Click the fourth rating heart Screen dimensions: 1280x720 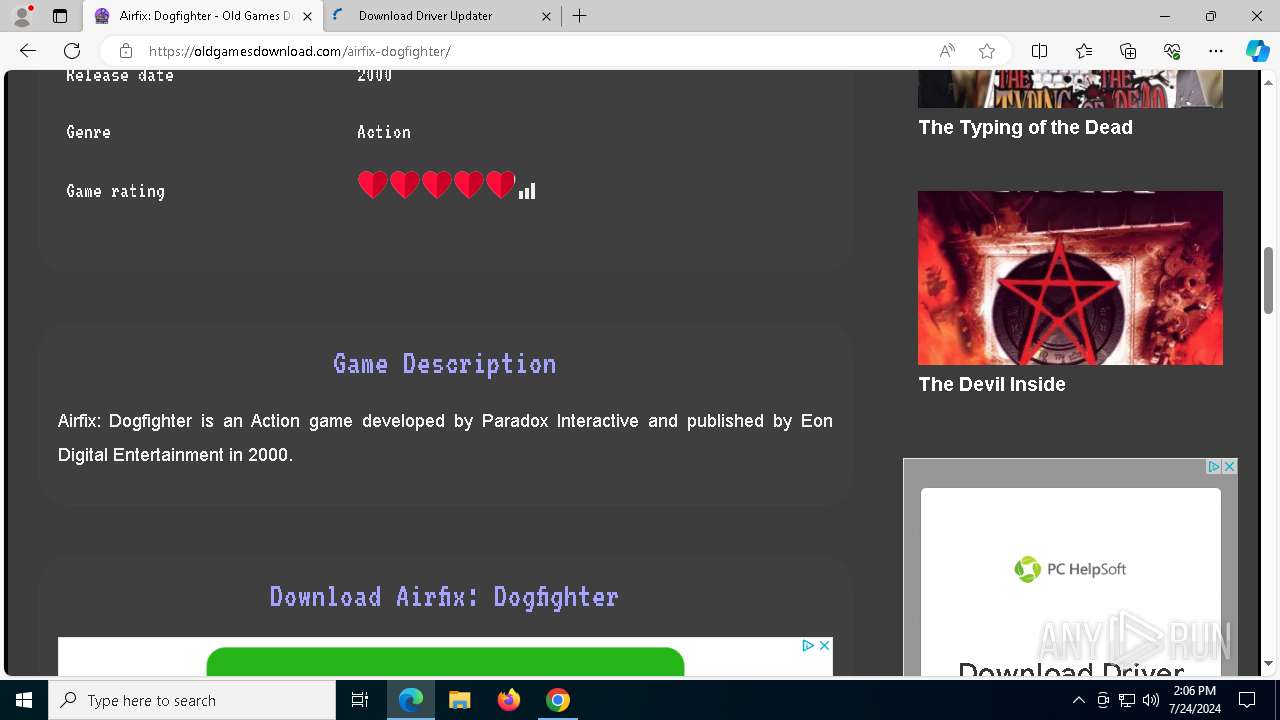click(469, 185)
